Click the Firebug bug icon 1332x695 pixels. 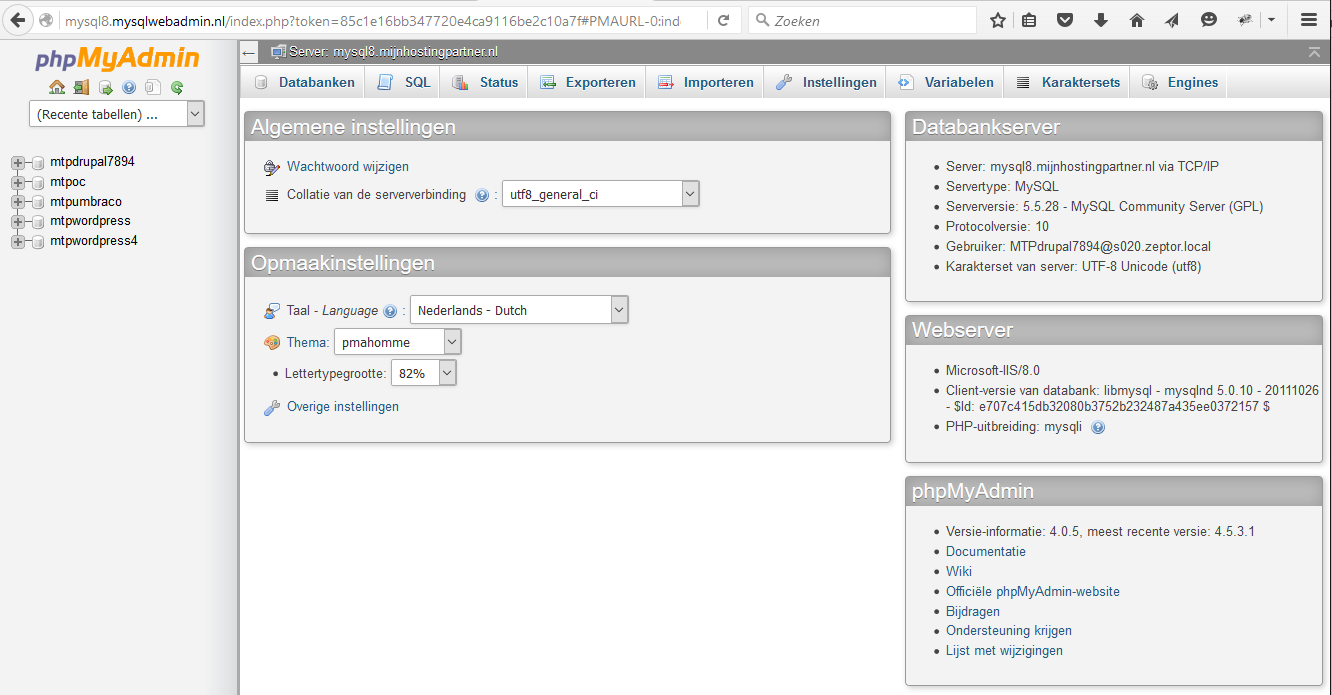point(1245,20)
